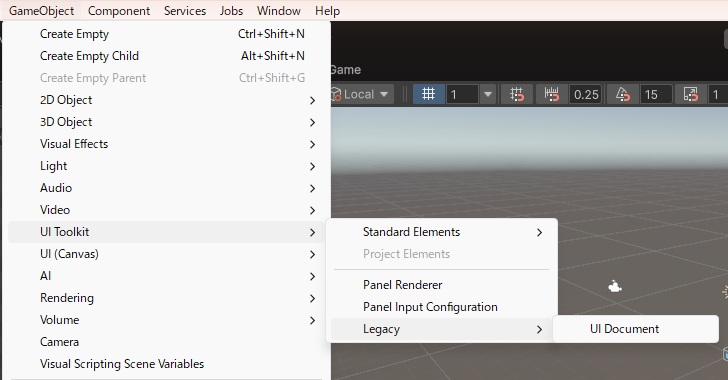Select the camera gizmo in scene

pos(615,287)
